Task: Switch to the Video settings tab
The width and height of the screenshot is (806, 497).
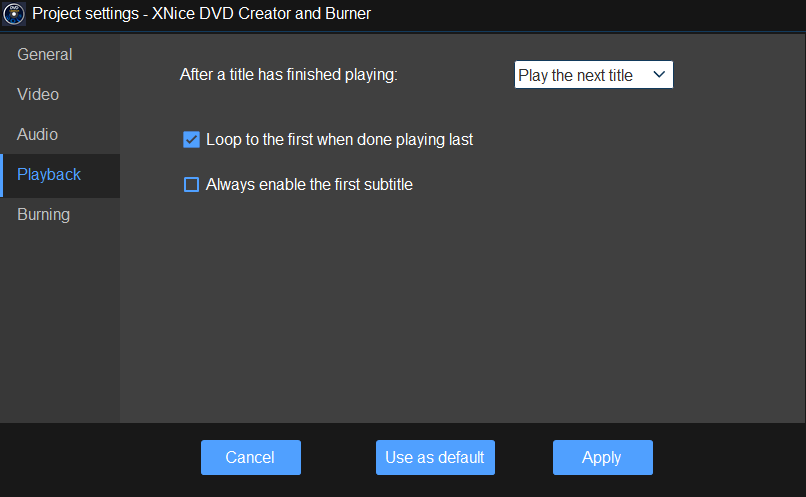Action: 38,94
